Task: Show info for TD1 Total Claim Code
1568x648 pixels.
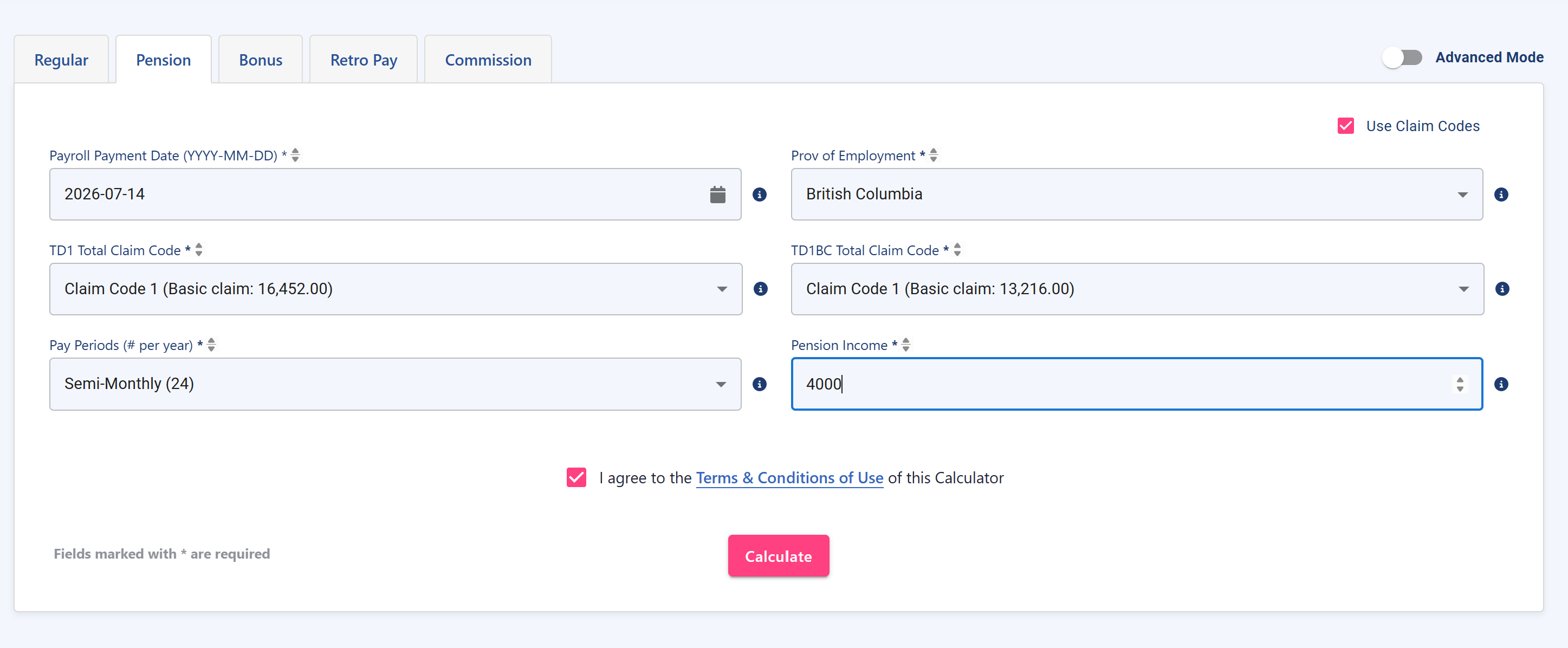Action: (x=760, y=289)
